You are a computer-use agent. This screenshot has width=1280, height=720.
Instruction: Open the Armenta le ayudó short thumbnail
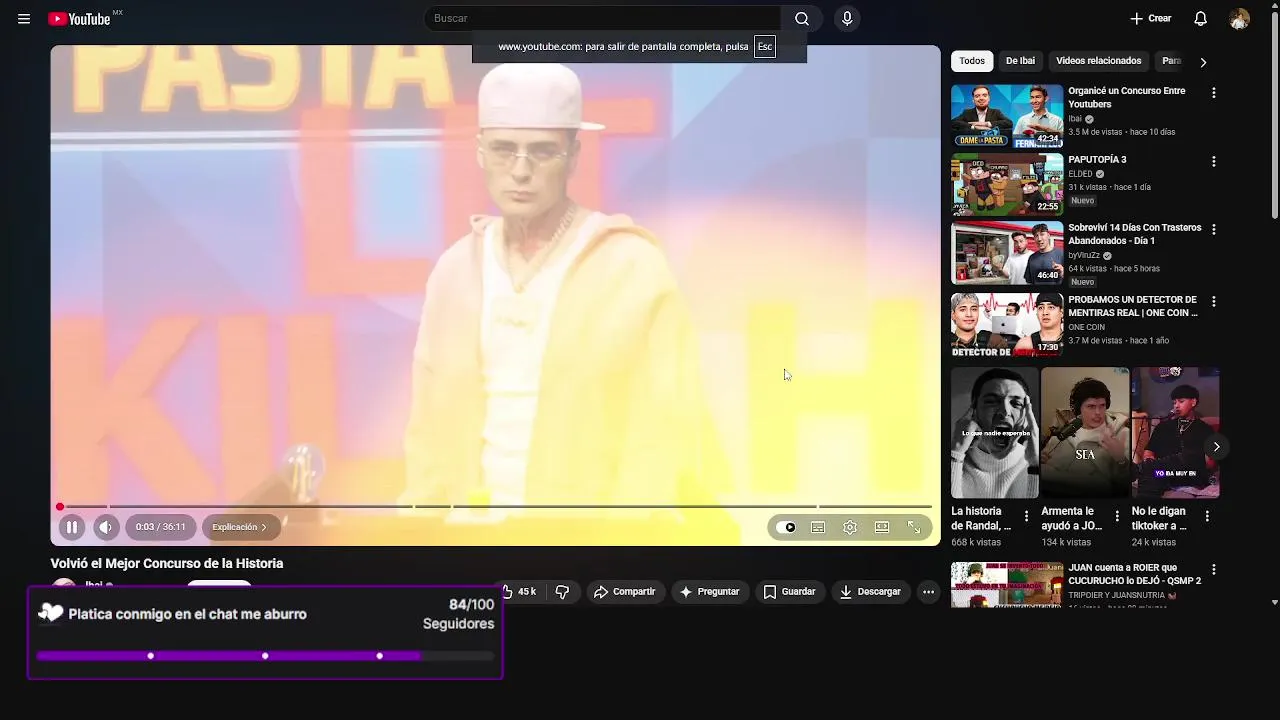click(1085, 433)
